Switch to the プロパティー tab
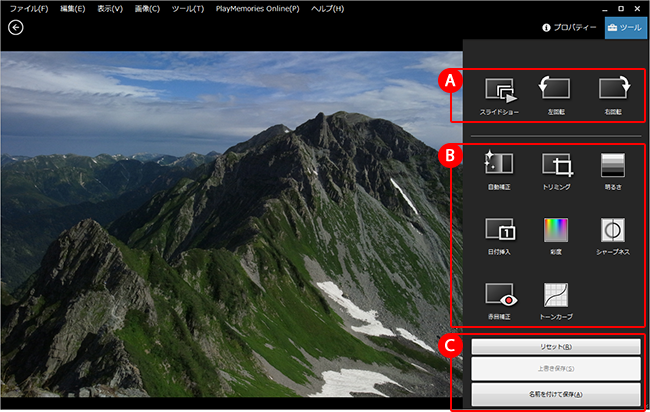This screenshot has height=412, width=650. (568, 28)
